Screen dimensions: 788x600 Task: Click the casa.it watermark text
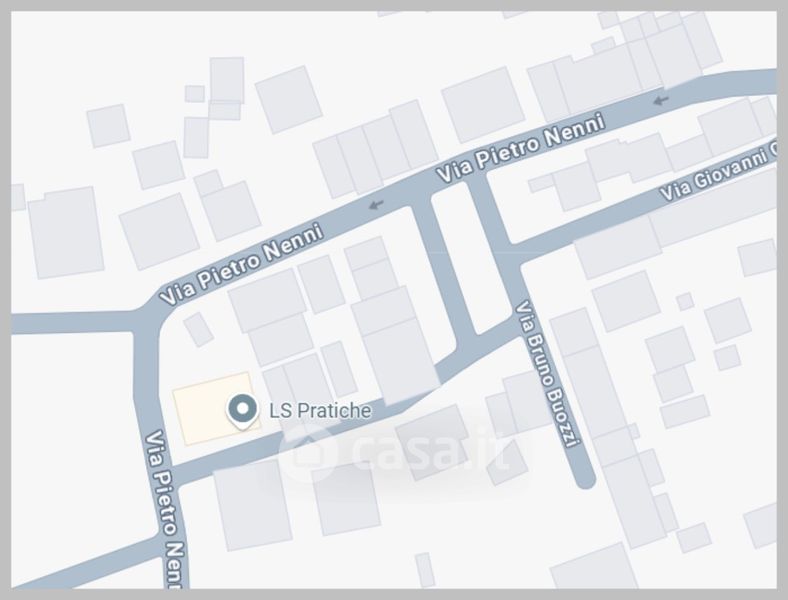[x=433, y=451]
